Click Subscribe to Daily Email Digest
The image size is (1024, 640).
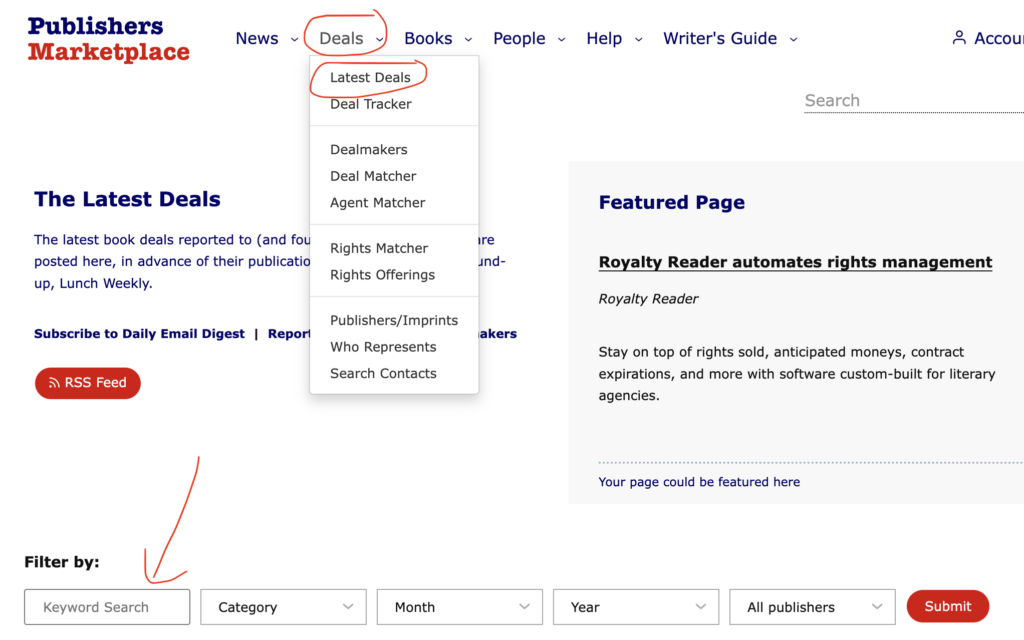139,333
